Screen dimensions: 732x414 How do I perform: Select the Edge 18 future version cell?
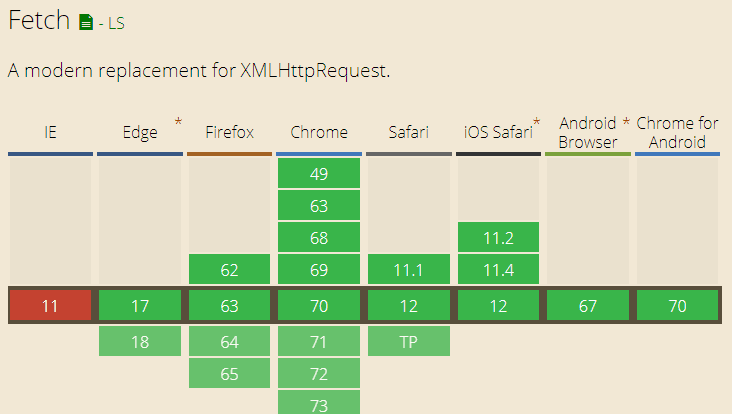click(x=140, y=341)
